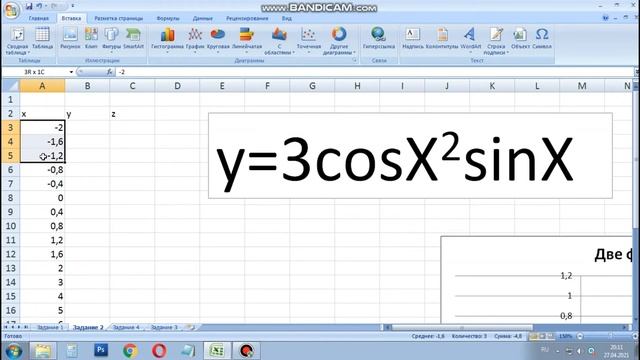Select cell containing 1,6
This screenshot has width=640, height=360.
click(42, 254)
